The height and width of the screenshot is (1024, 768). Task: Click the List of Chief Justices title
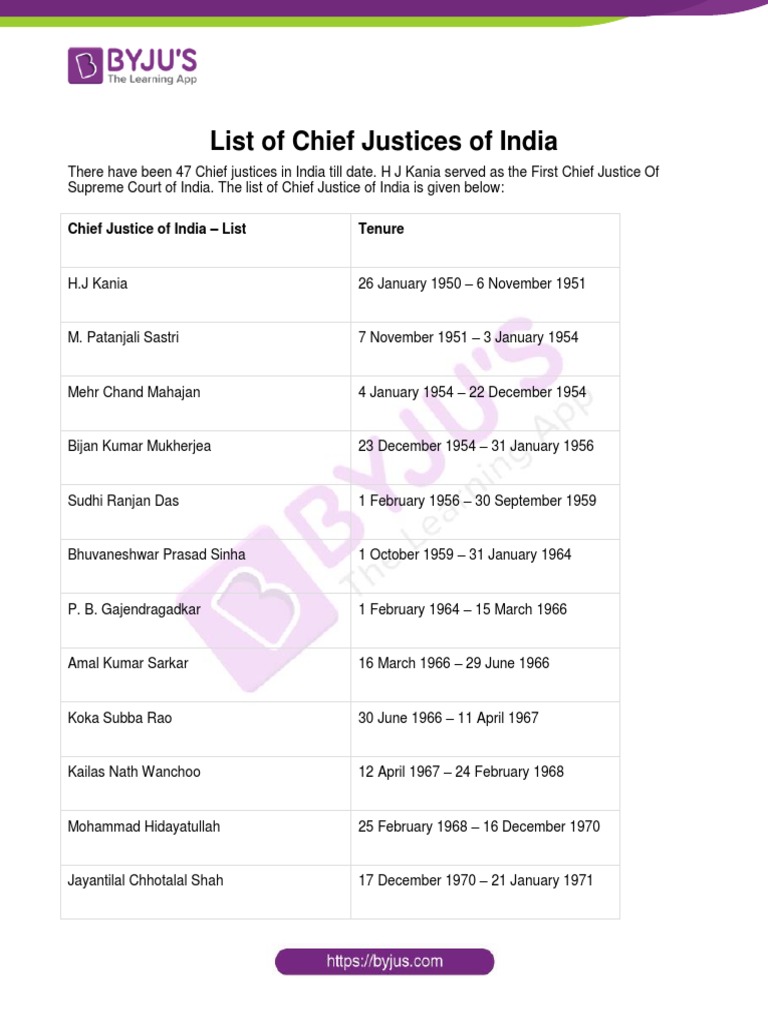point(383,140)
